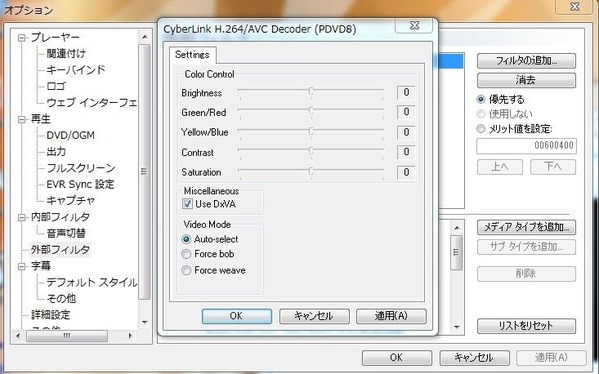Image resolution: width=599 pixels, height=374 pixels.
Task: Click the tree's scroll up arrow
Action: pos(144,37)
